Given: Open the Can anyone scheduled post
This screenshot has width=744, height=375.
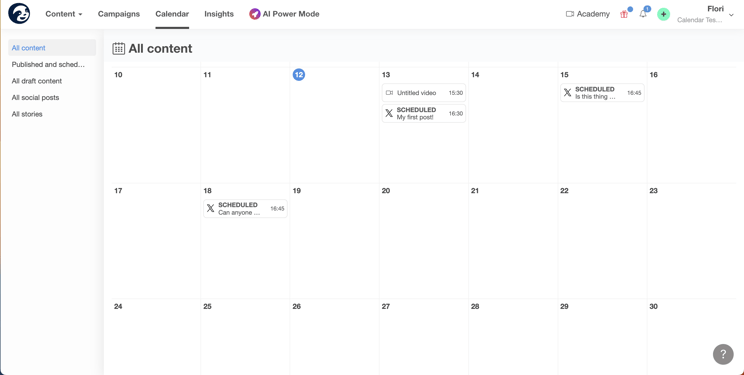Looking at the screenshot, I should (245, 208).
